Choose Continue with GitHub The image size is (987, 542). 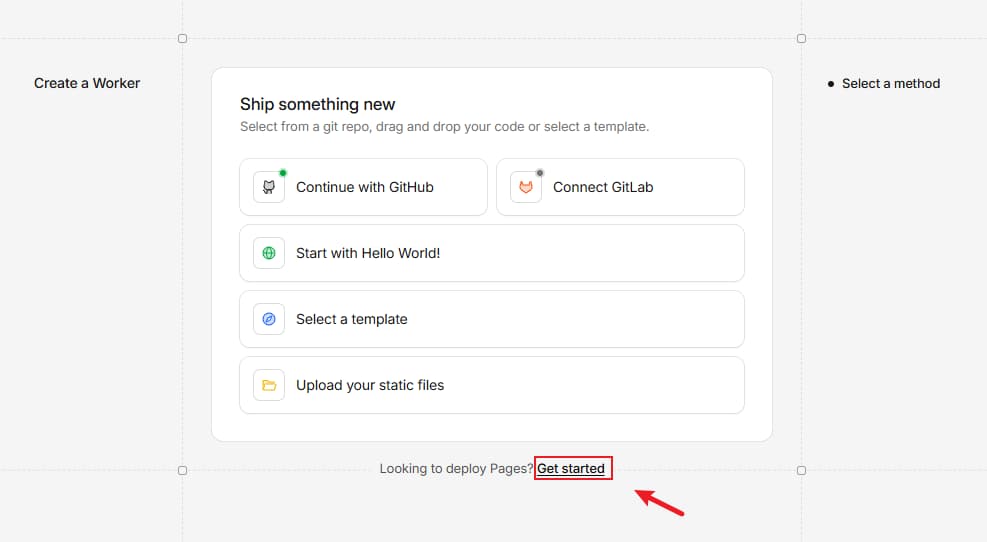365,187
